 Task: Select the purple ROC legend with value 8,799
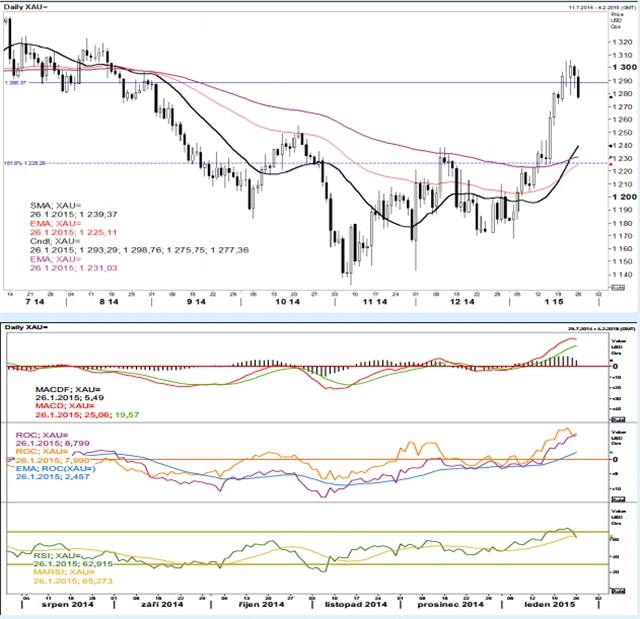(x=44, y=435)
